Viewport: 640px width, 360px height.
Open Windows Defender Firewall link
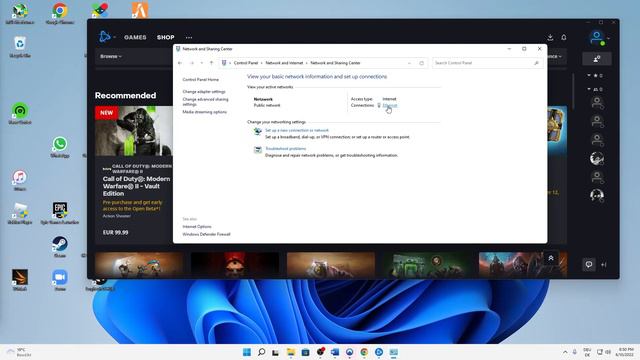tap(206, 234)
